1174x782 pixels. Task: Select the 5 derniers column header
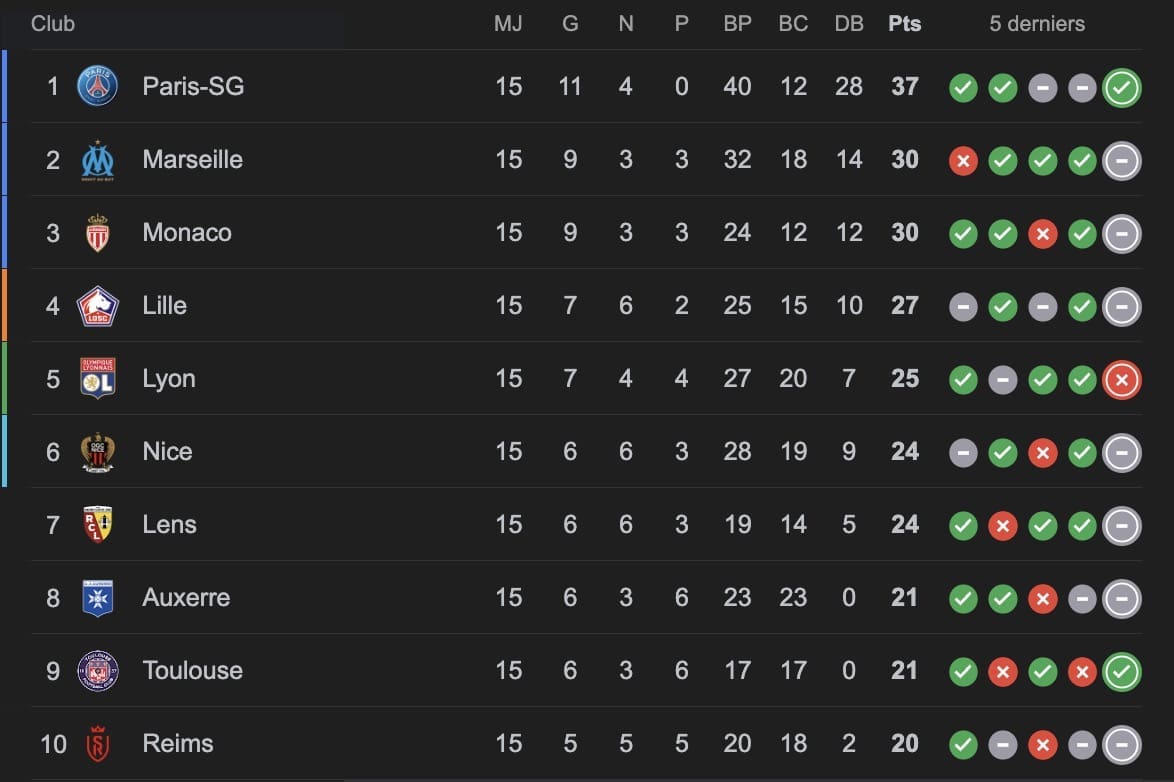click(x=1037, y=24)
